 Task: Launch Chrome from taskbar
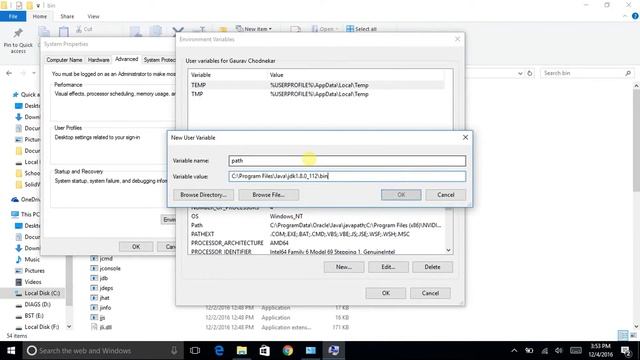287,351
